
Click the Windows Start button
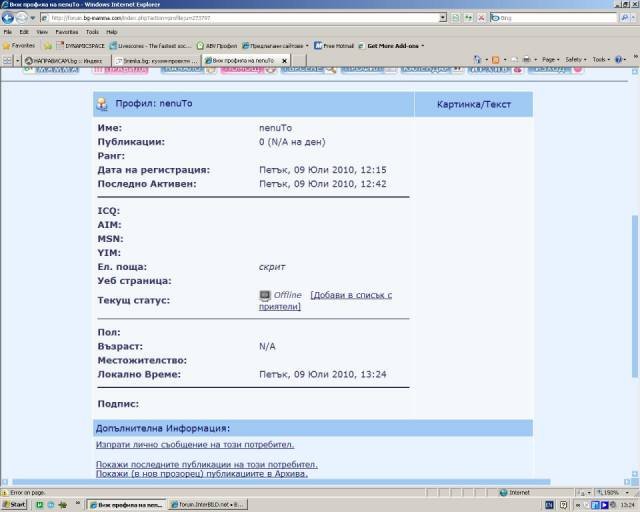click(x=14, y=505)
